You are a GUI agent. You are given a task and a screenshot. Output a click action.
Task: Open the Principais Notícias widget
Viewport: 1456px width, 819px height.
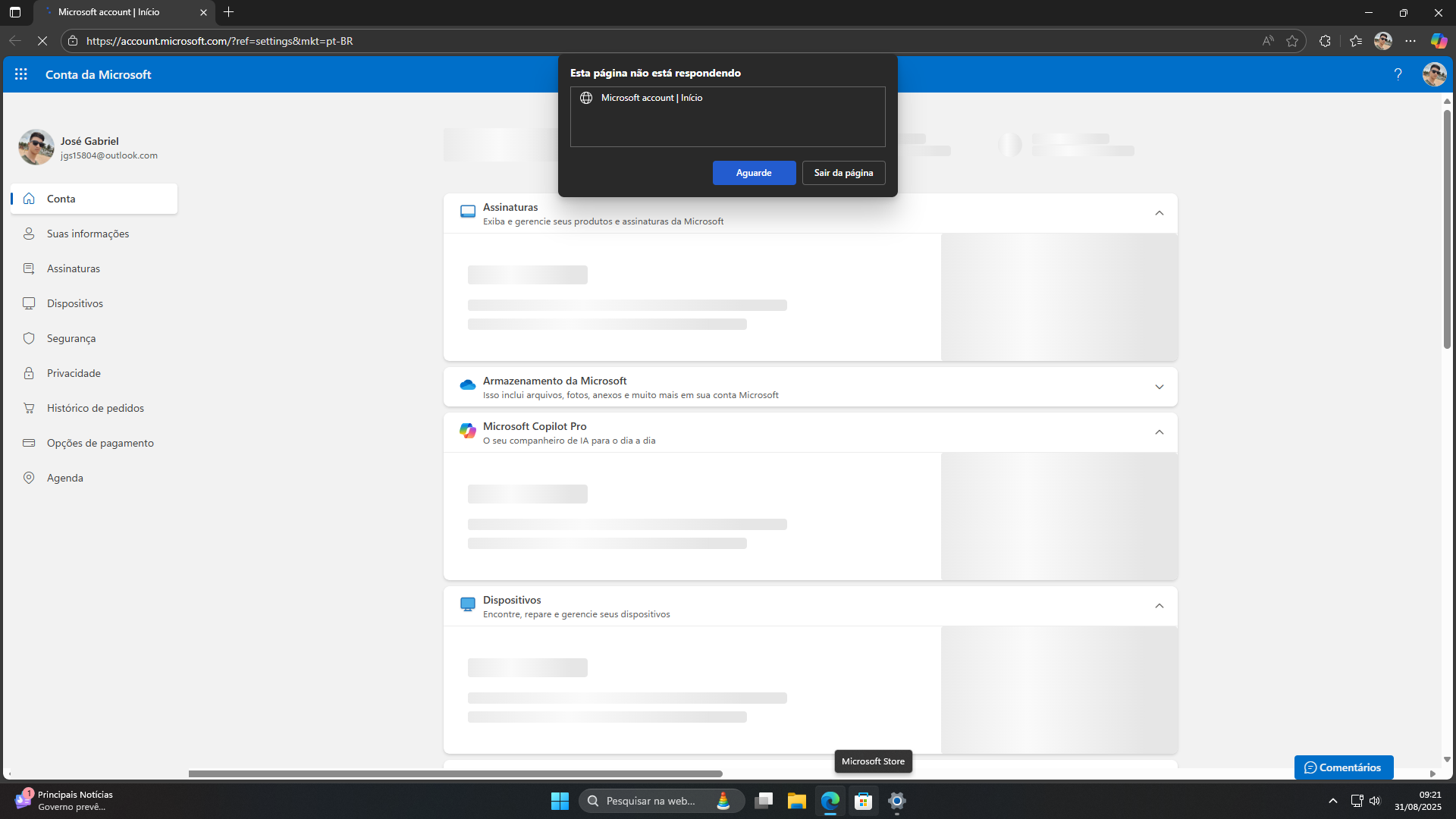64,801
